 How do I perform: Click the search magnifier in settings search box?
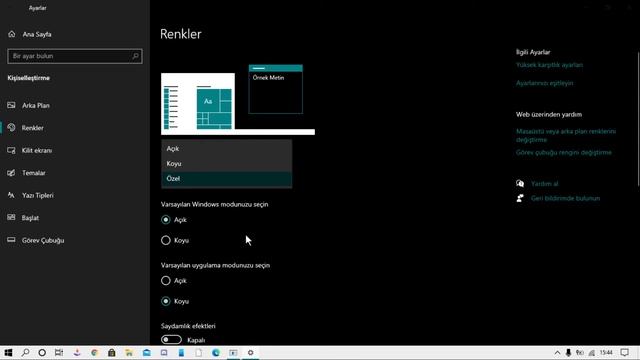(136, 56)
